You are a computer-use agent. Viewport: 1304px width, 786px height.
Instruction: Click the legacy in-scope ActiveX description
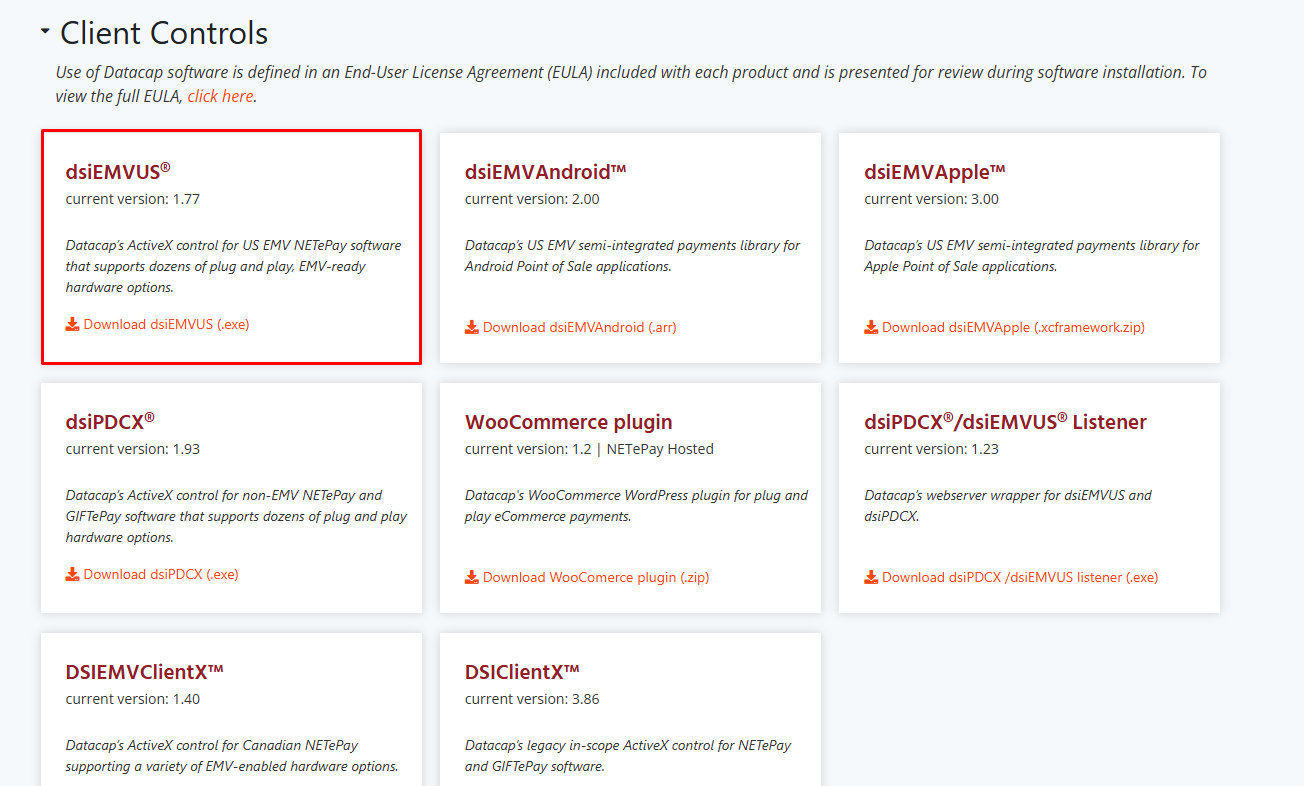tap(628, 756)
